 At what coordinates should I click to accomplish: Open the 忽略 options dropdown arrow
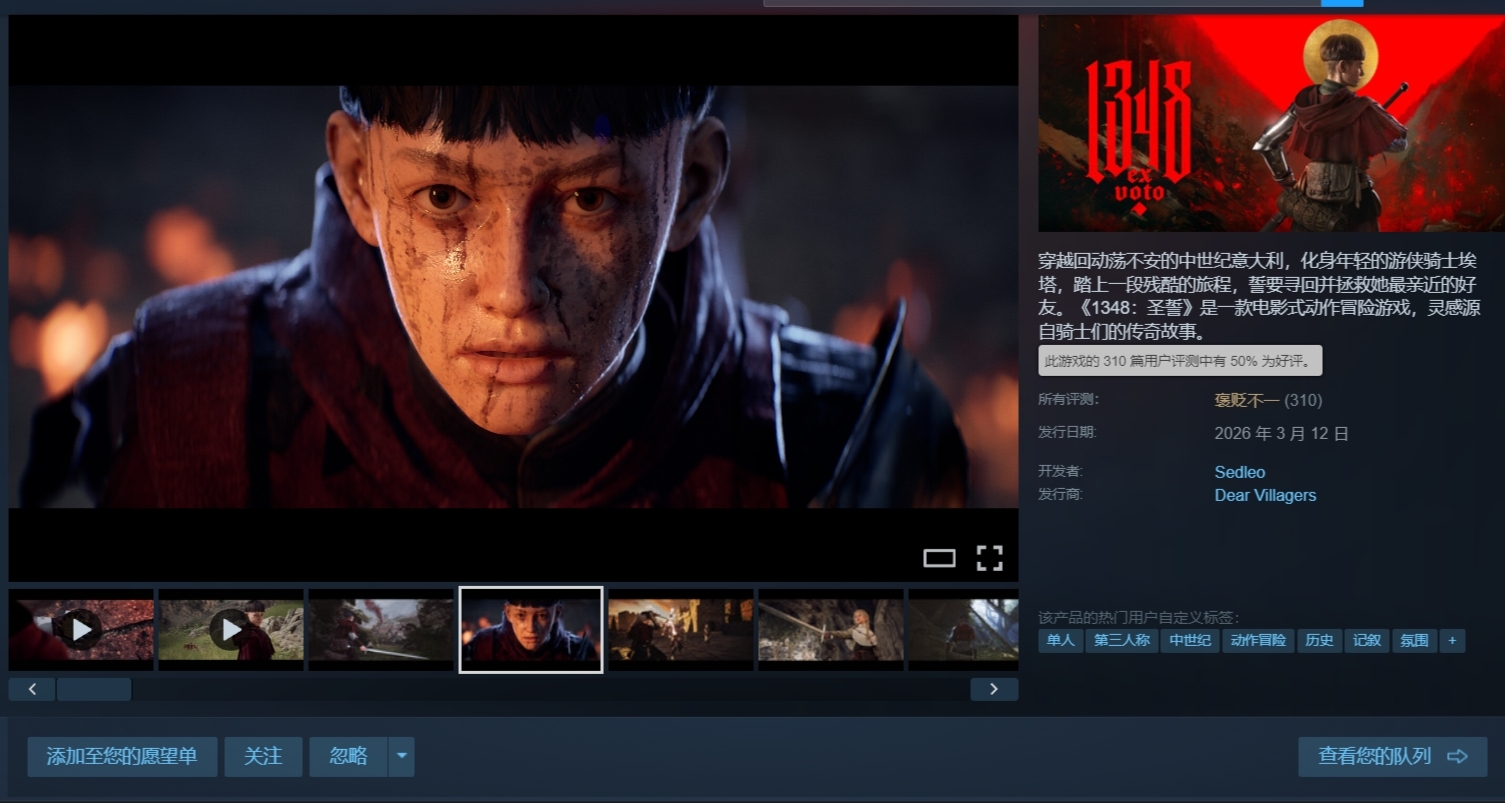pyautogui.click(x=401, y=757)
